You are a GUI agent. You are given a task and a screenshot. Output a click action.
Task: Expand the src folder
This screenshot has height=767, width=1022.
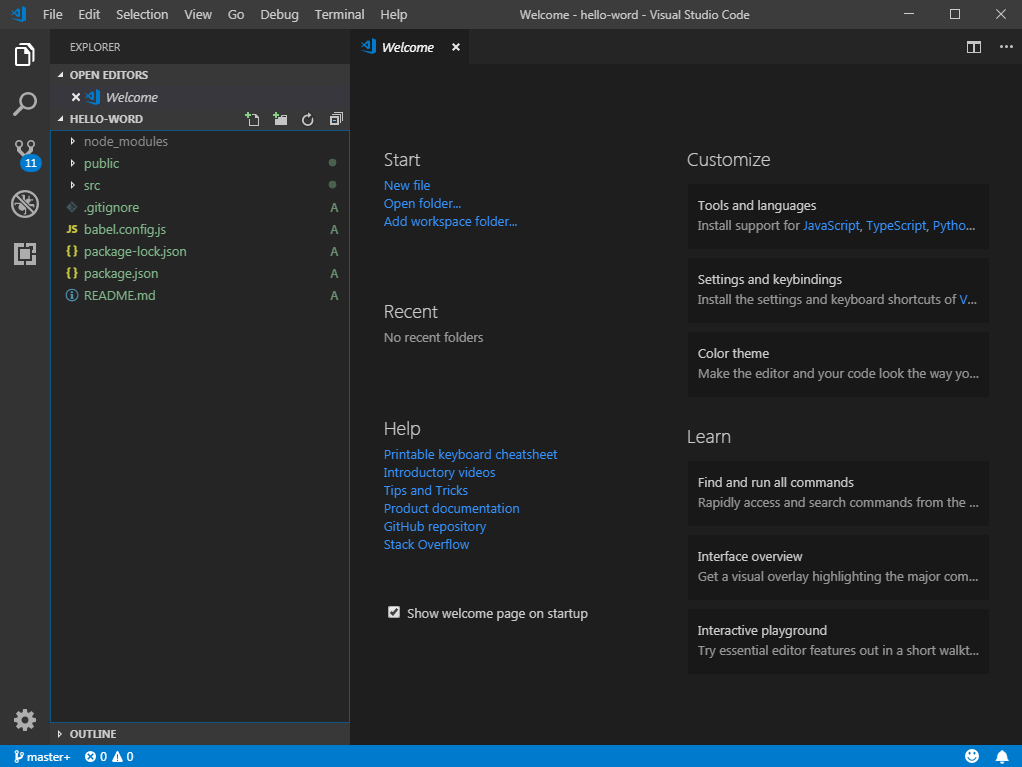pyautogui.click(x=91, y=185)
